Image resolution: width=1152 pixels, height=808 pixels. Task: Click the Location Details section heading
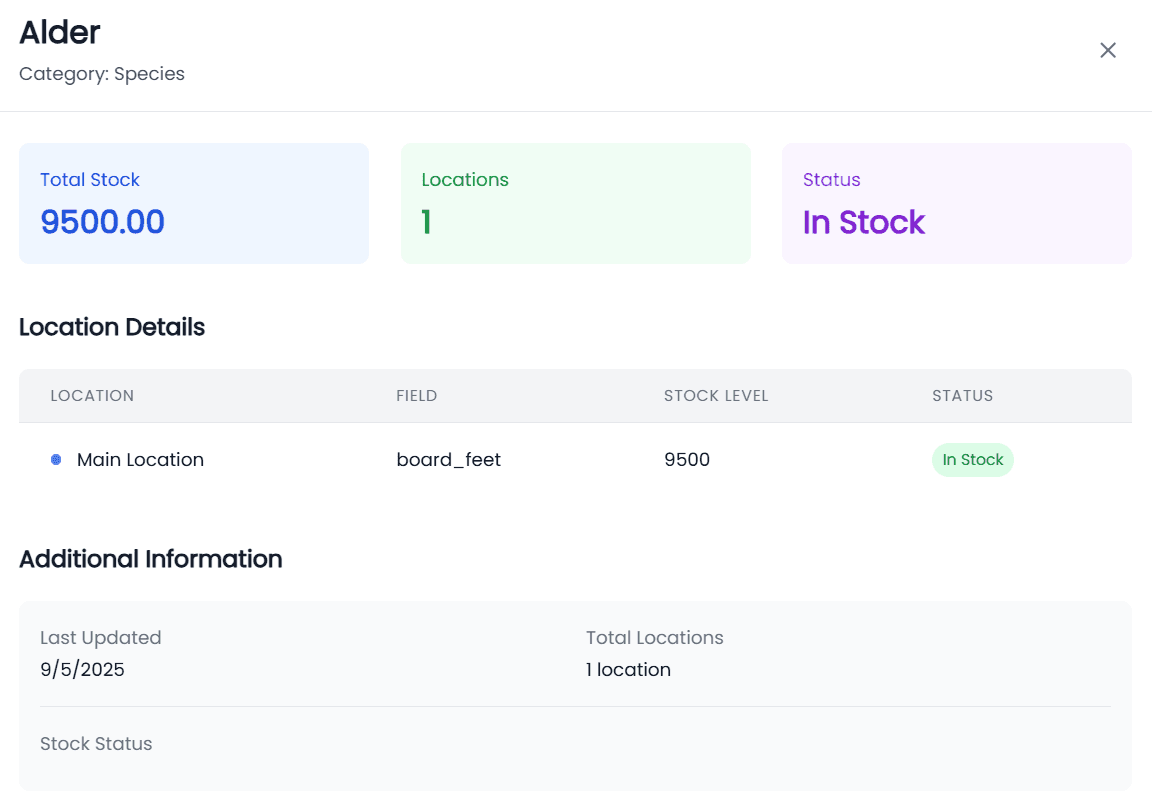111,327
